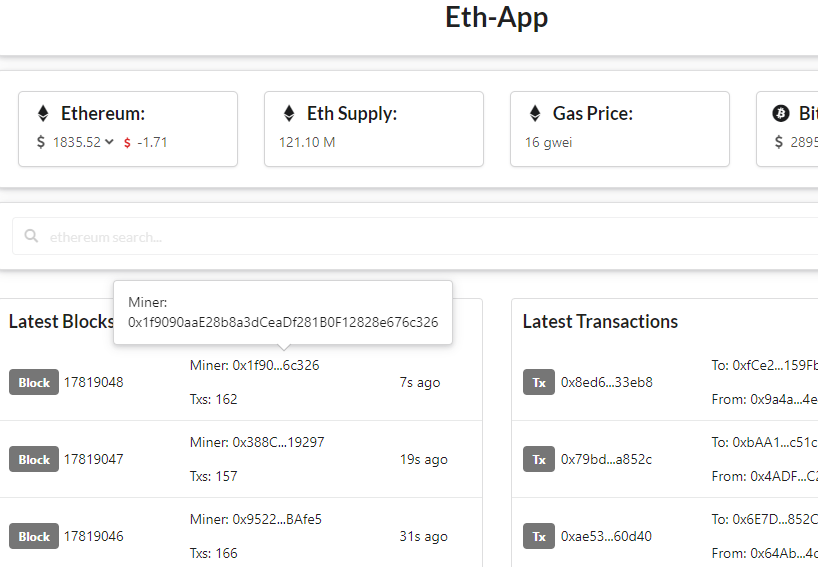Image resolution: width=818 pixels, height=567 pixels.
Task: Open block number 17819046 link
Action: point(93,536)
